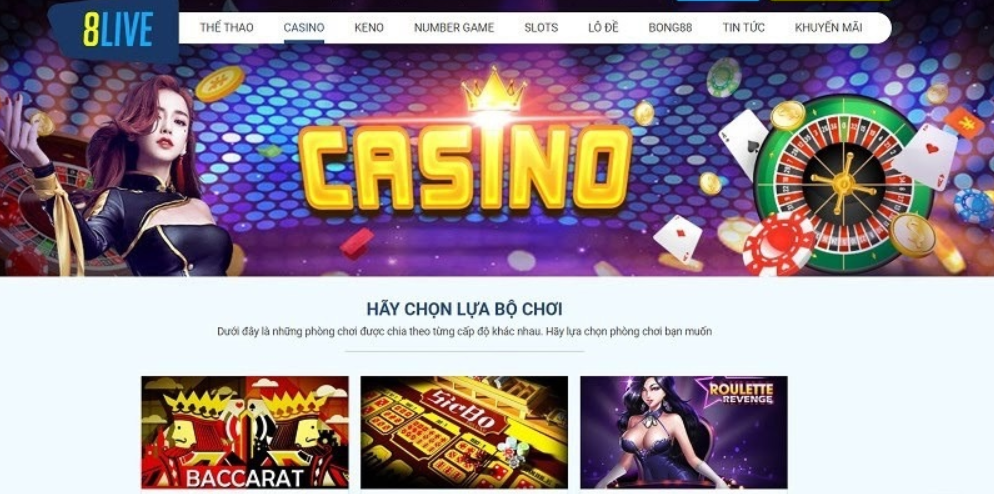Go to the KENO section
The width and height of the screenshot is (994, 494).
click(369, 27)
